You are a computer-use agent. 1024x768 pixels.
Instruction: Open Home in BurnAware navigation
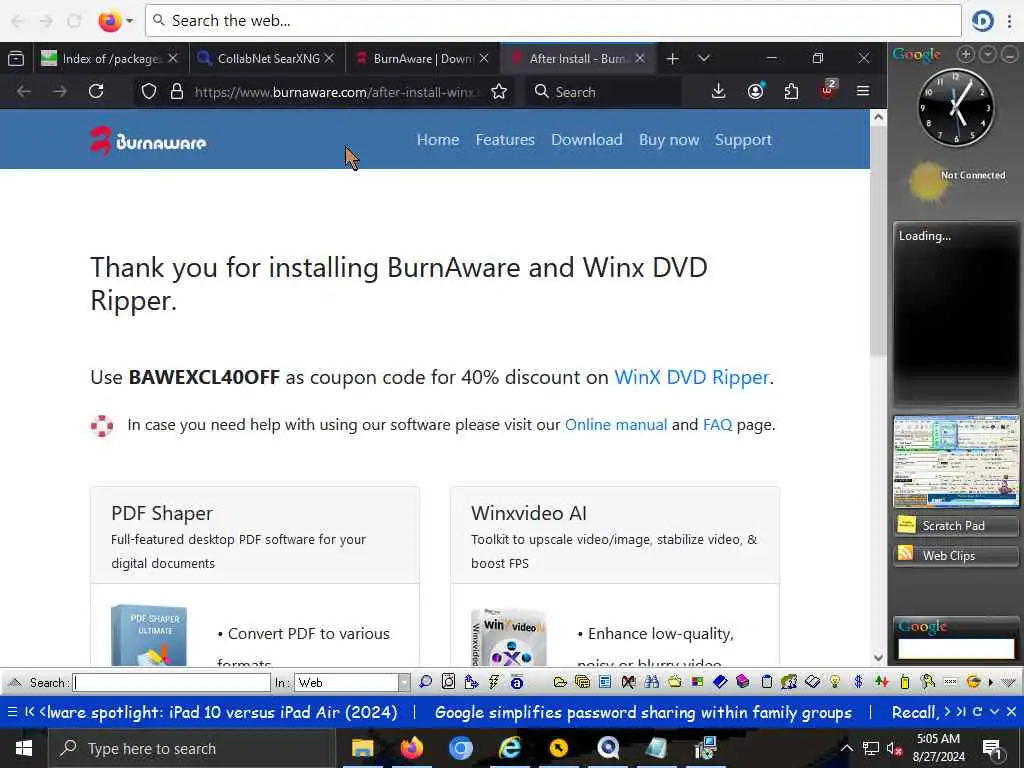pos(438,140)
